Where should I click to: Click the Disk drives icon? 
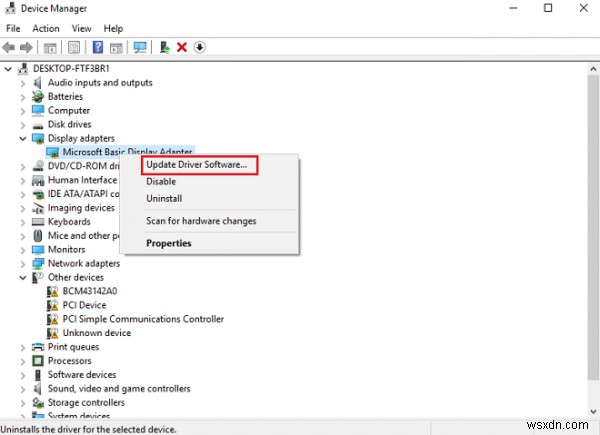[38, 125]
